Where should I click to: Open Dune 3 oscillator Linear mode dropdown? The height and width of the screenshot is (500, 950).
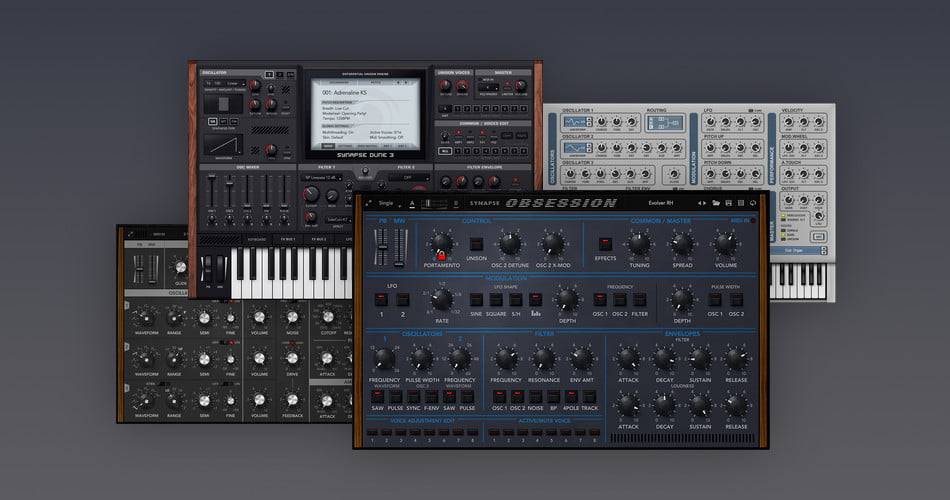pyautogui.click(x=236, y=84)
